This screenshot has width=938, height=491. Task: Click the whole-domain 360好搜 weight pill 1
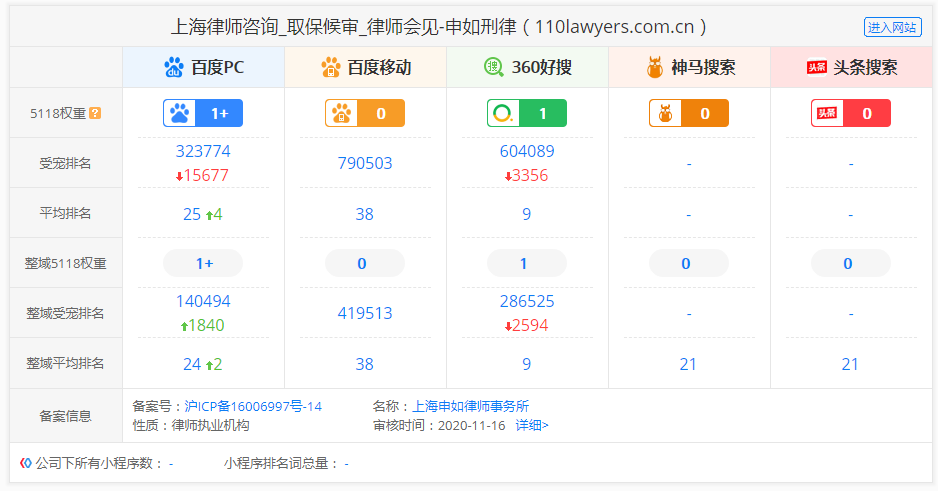point(527,263)
